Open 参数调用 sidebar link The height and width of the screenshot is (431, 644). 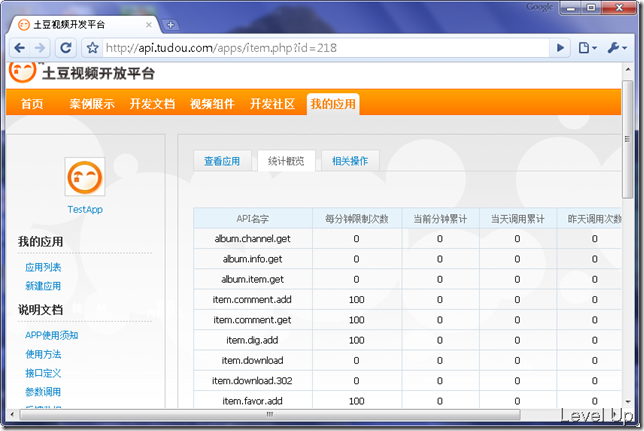pyautogui.click(x=43, y=392)
